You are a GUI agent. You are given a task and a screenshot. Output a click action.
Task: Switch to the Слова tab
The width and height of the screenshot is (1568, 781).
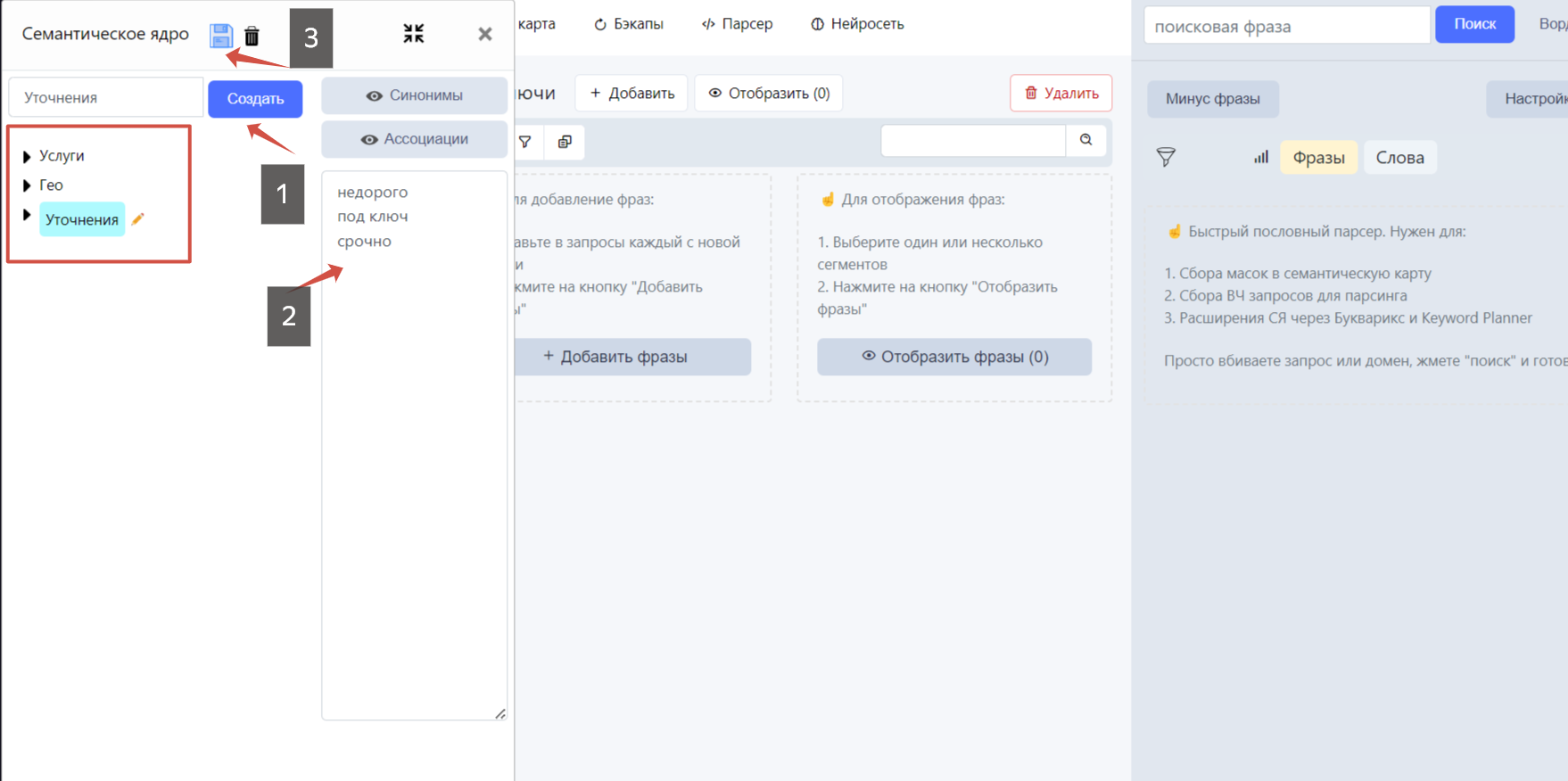(1400, 158)
